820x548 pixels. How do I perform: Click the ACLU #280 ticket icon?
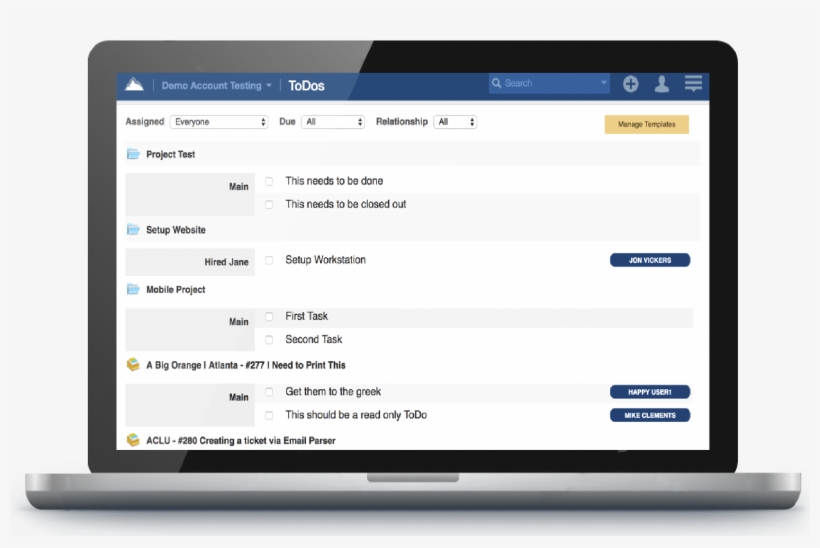coord(133,440)
